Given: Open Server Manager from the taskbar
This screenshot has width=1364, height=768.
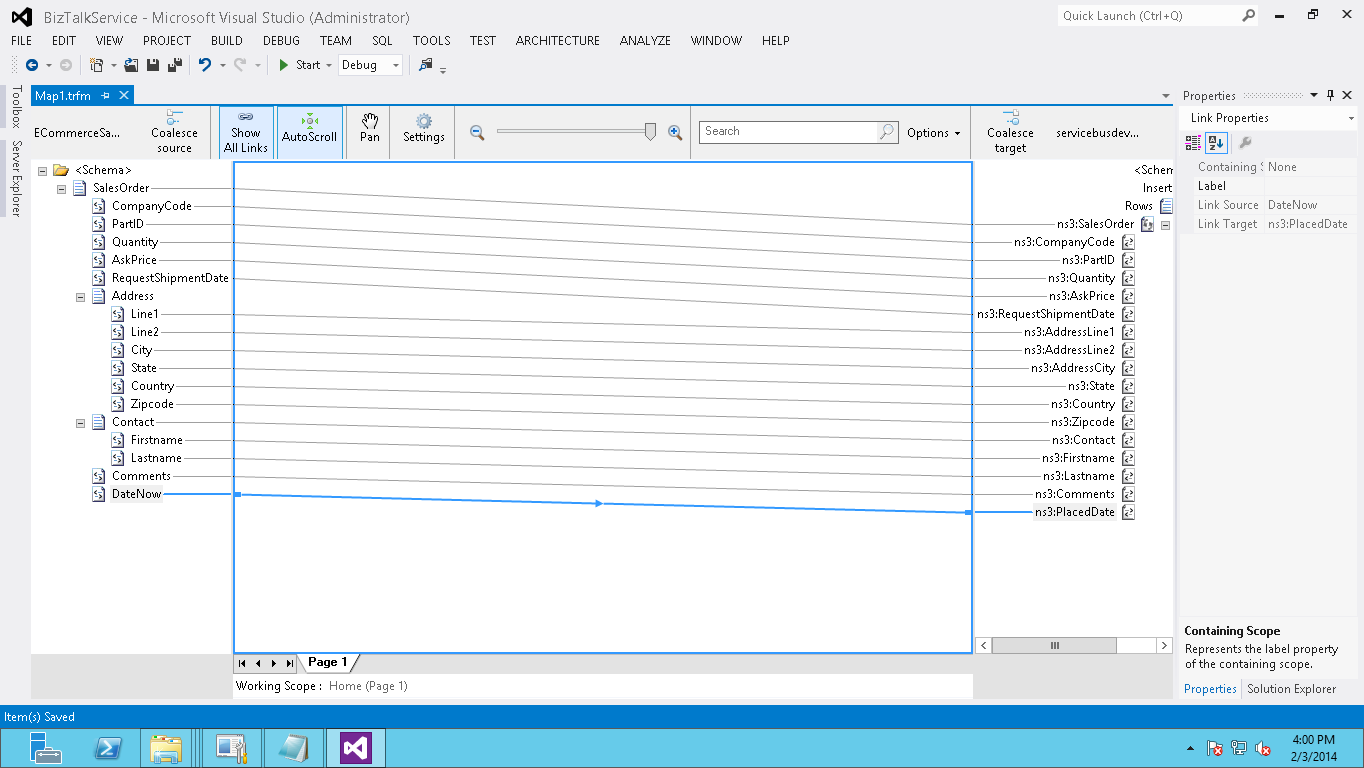Looking at the screenshot, I should tap(46, 748).
